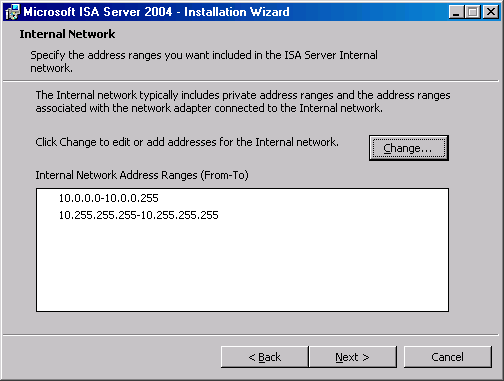
Task: Open the Change... address ranges dialog
Action: (409, 148)
